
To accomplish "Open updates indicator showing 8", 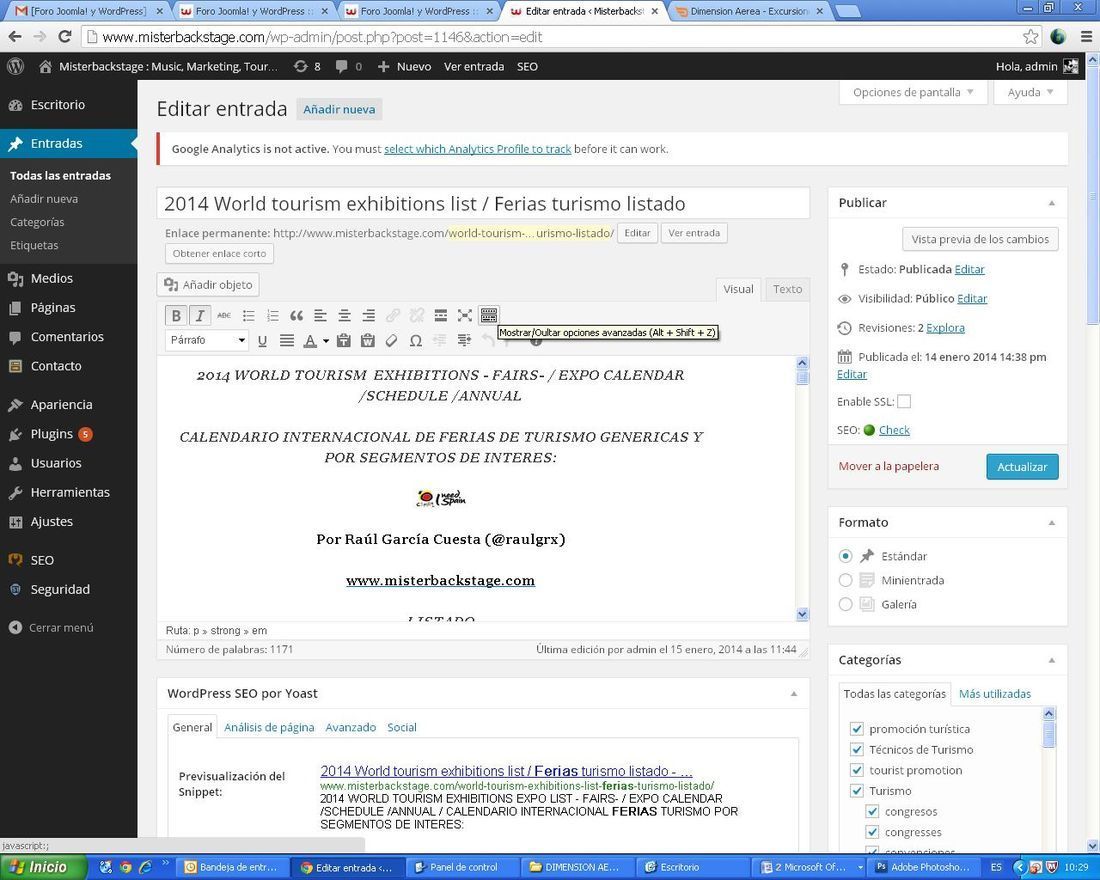I will click(x=307, y=67).
